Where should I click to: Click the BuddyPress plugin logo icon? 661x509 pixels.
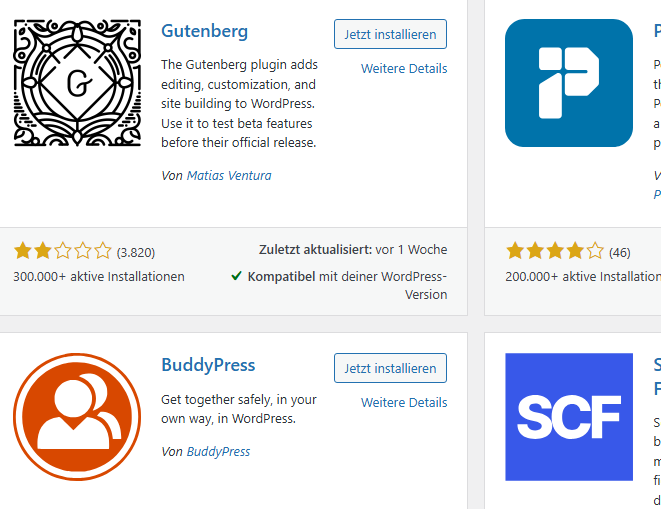[78, 417]
